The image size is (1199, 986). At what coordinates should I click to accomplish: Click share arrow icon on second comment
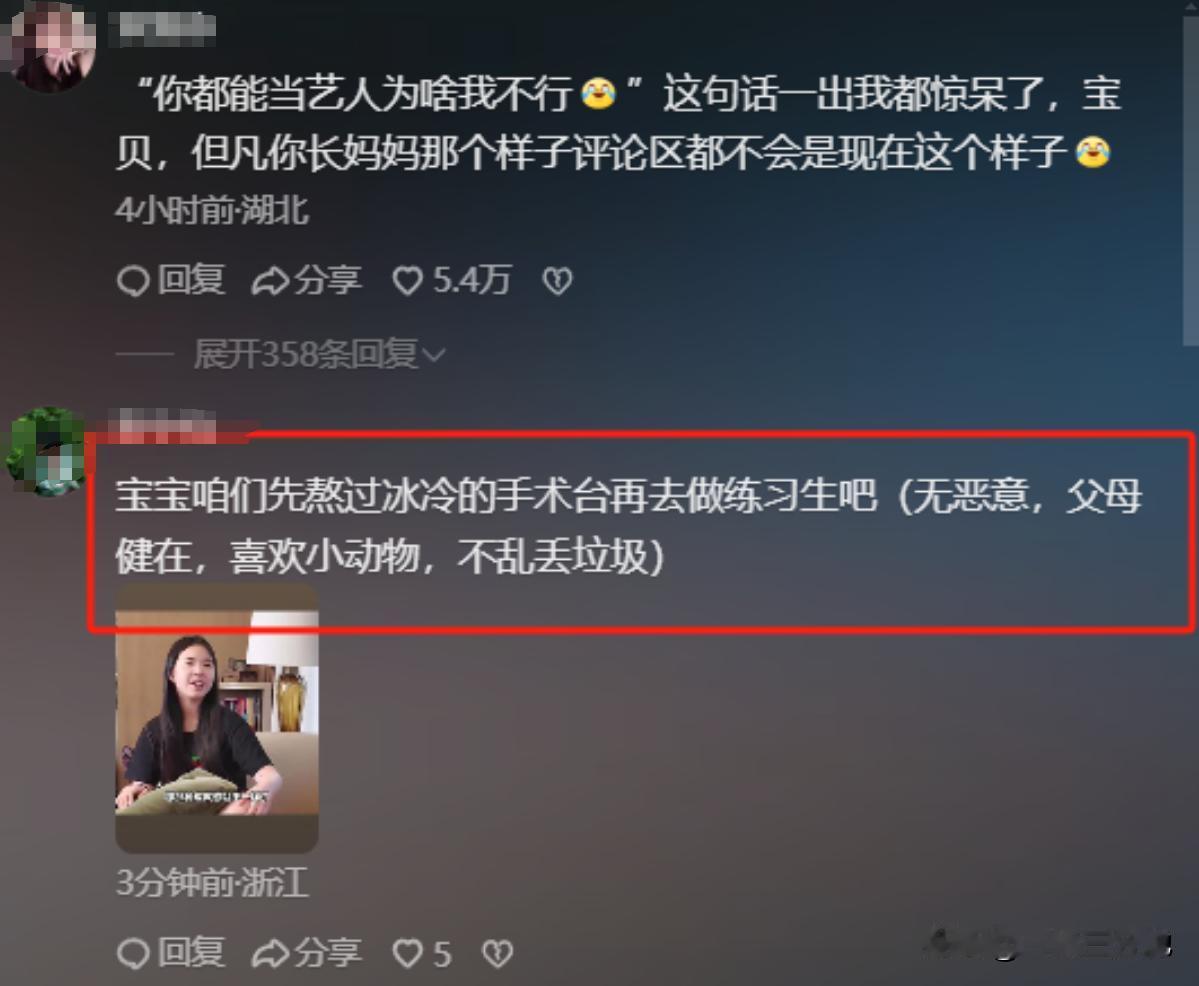click(x=270, y=955)
